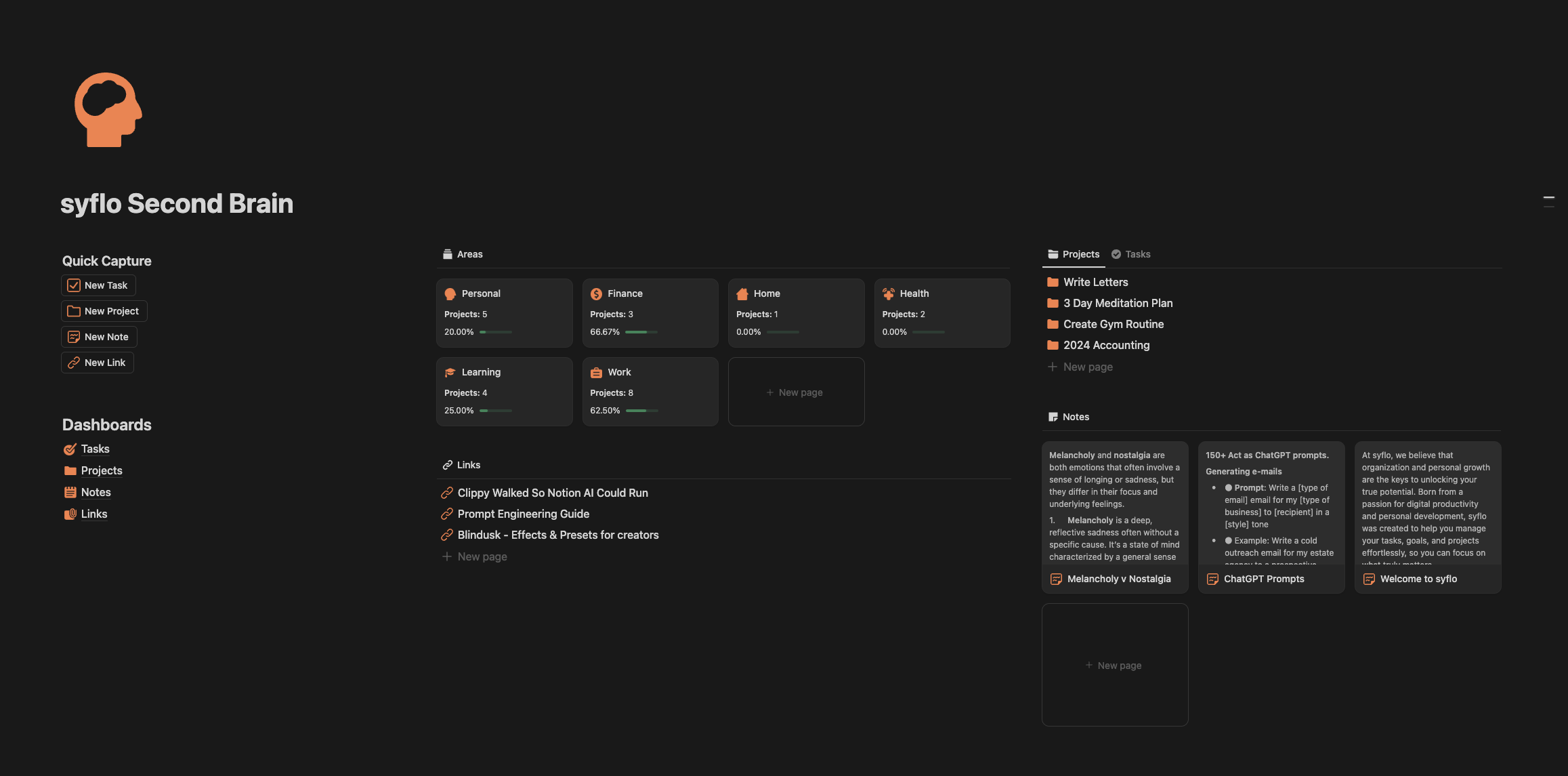This screenshot has width=1568, height=776.
Task: Click the Finance dollar coin icon
Action: 596,294
